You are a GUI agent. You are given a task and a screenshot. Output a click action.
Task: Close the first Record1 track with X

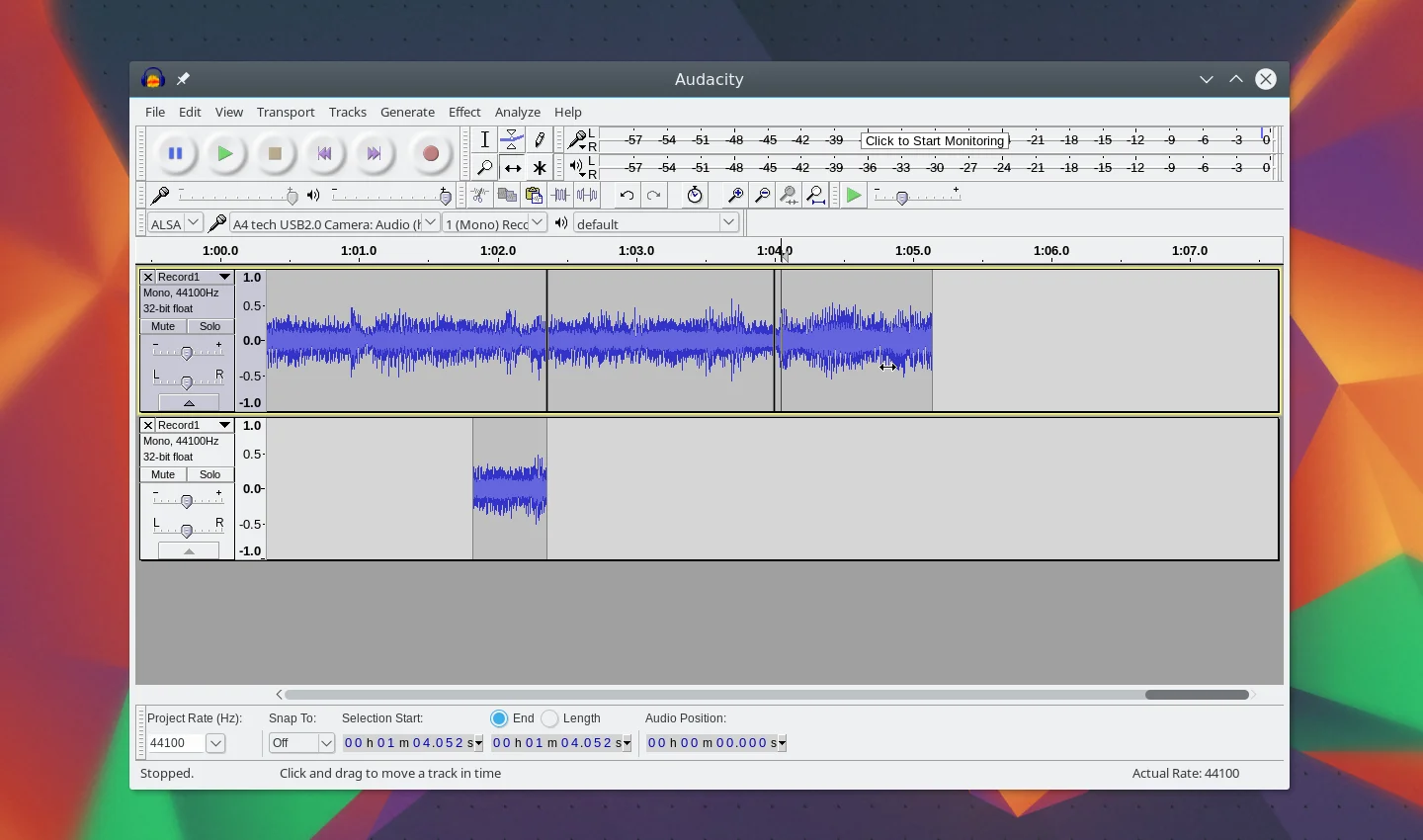pyautogui.click(x=148, y=277)
